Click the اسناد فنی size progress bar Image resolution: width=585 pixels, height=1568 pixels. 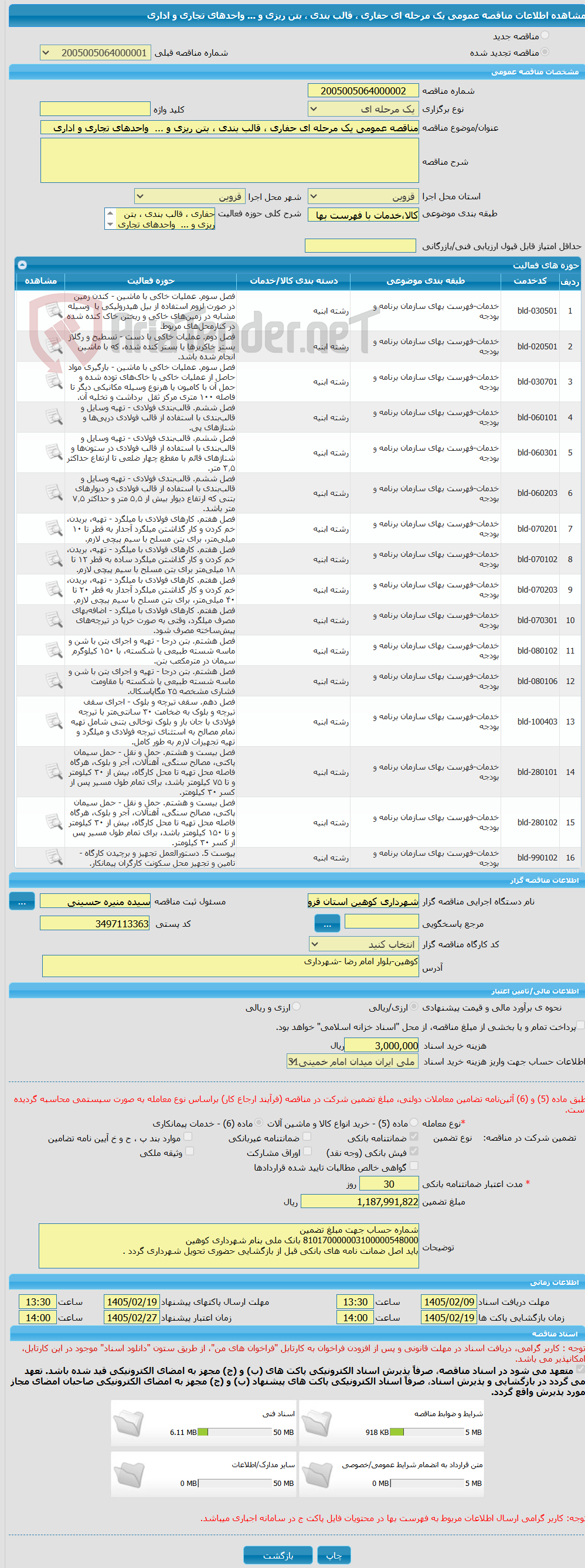click(x=235, y=1432)
